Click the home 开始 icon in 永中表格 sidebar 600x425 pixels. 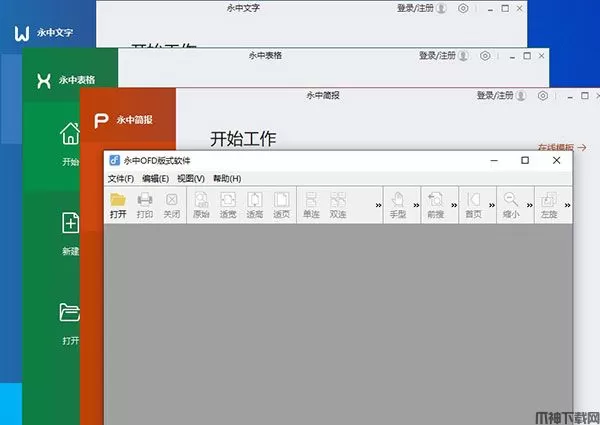70,134
